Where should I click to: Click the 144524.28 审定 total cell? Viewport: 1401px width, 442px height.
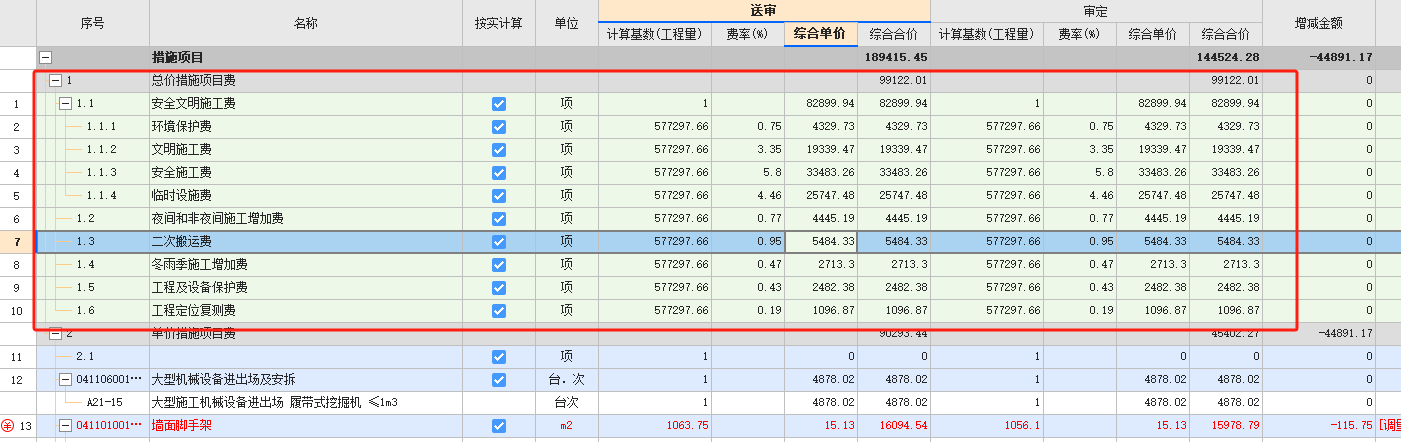pos(1226,58)
